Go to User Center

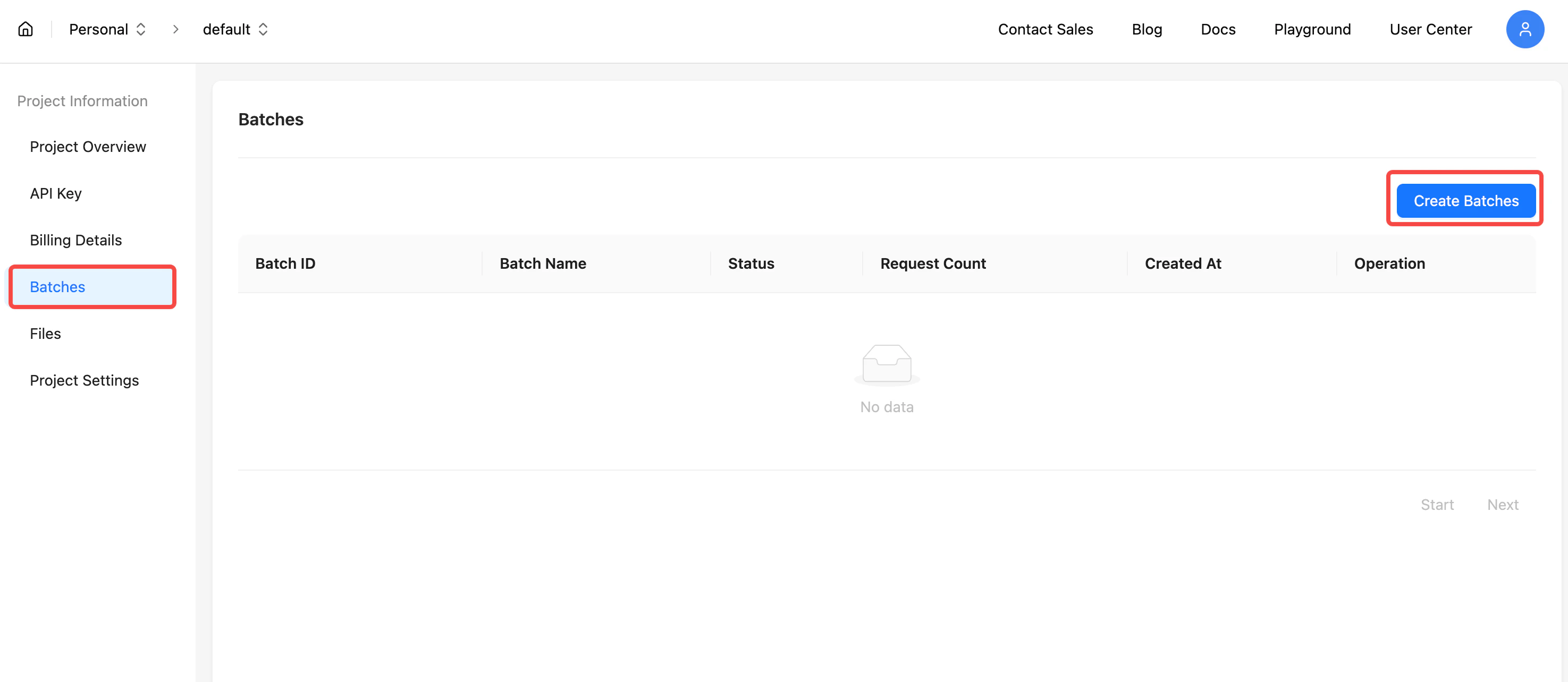(1430, 29)
